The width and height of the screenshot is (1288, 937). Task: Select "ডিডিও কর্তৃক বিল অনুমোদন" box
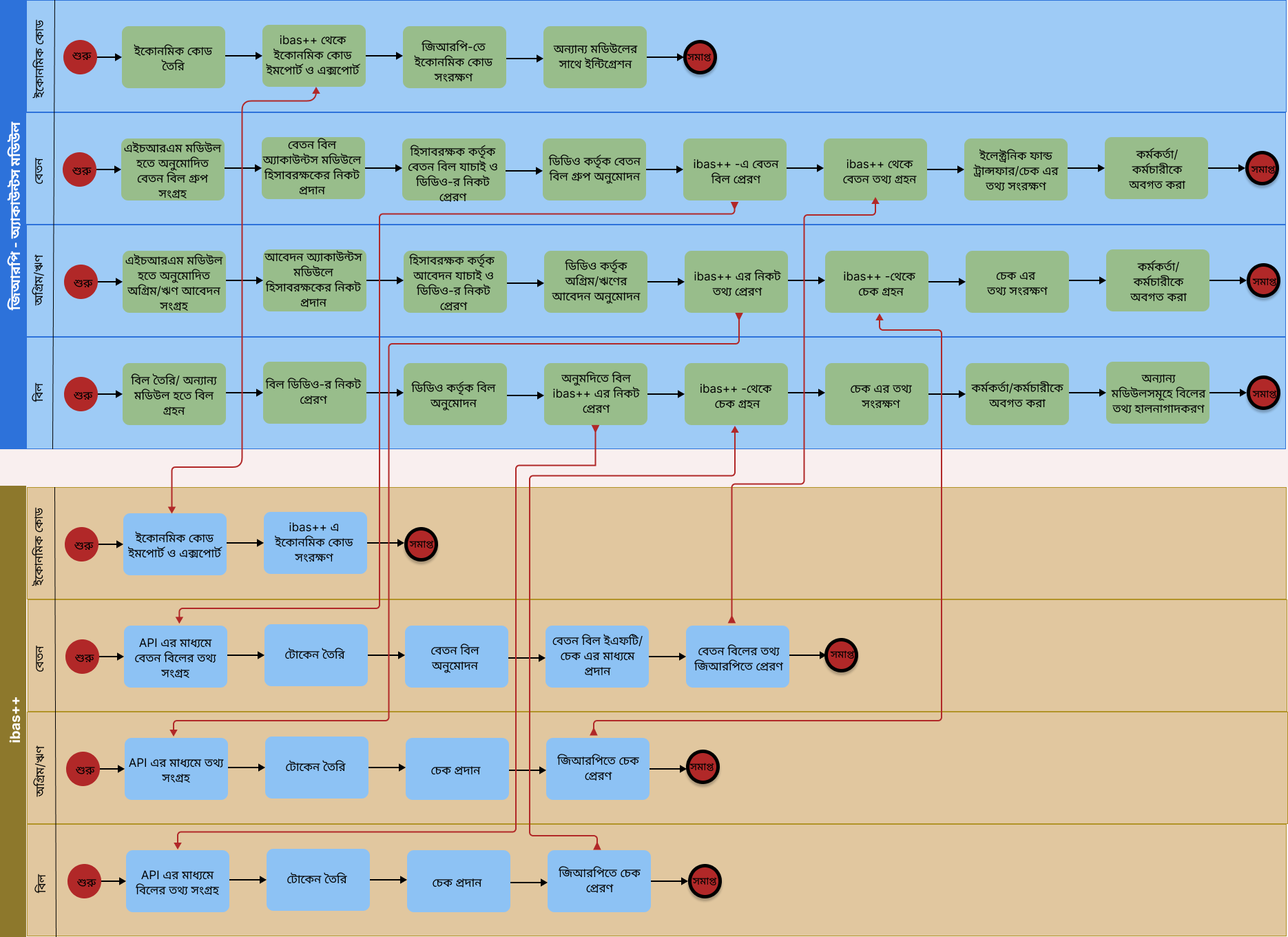[455, 394]
